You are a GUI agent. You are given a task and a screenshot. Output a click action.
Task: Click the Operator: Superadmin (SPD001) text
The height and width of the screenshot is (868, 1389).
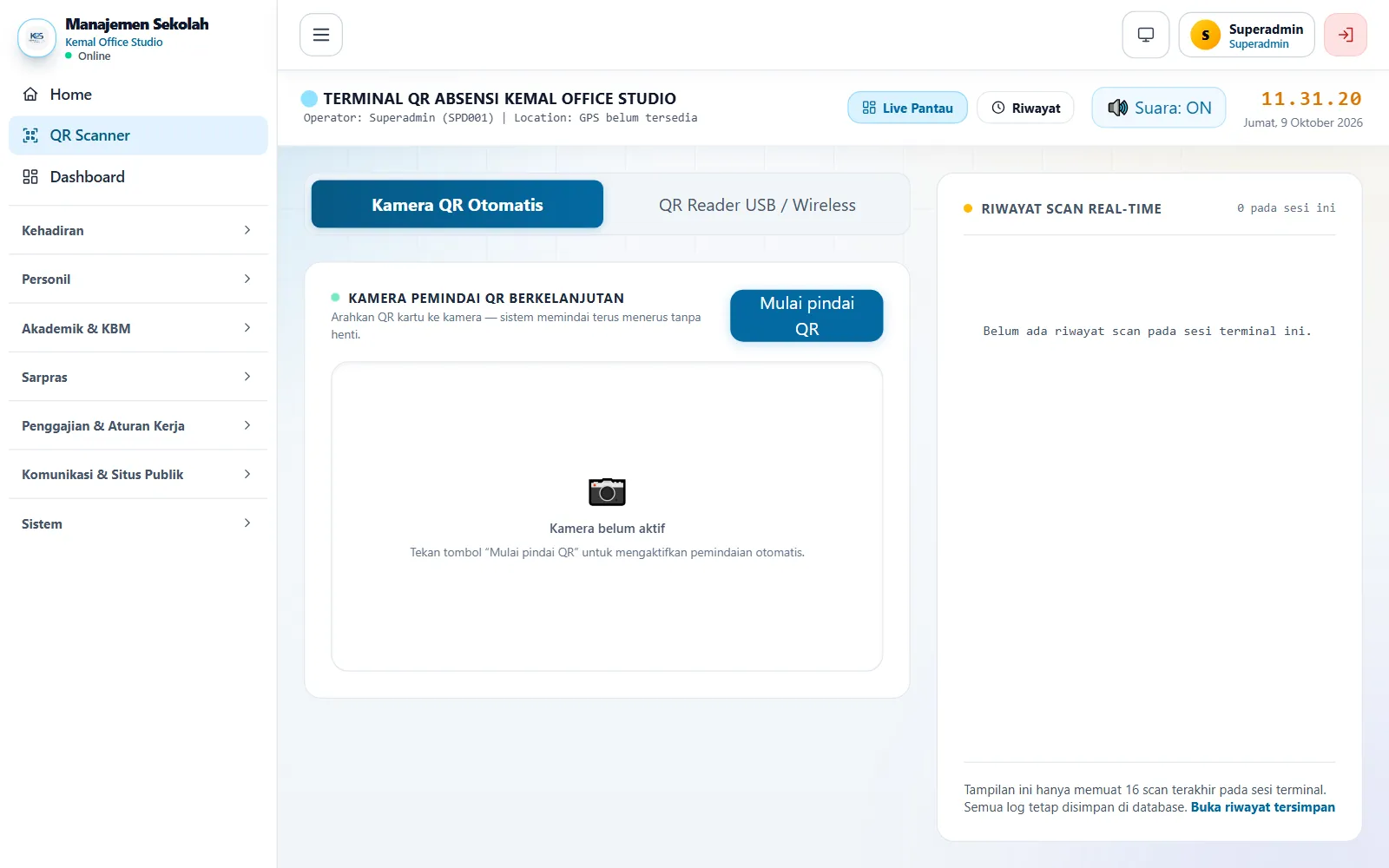point(398,118)
